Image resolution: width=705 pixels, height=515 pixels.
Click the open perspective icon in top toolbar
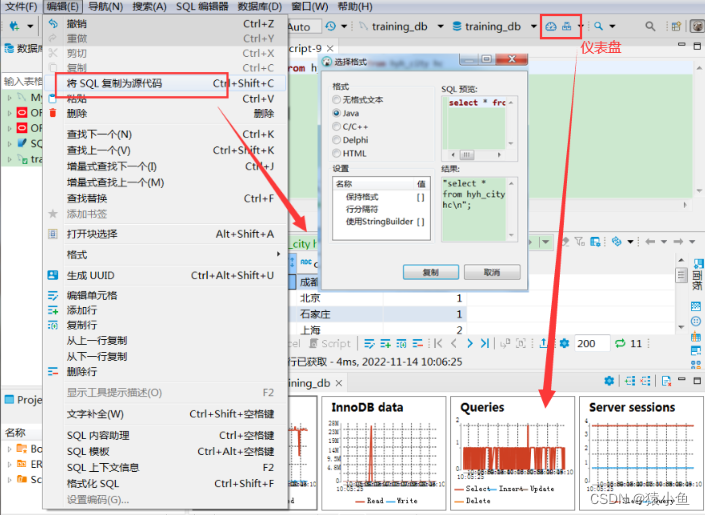click(676, 27)
